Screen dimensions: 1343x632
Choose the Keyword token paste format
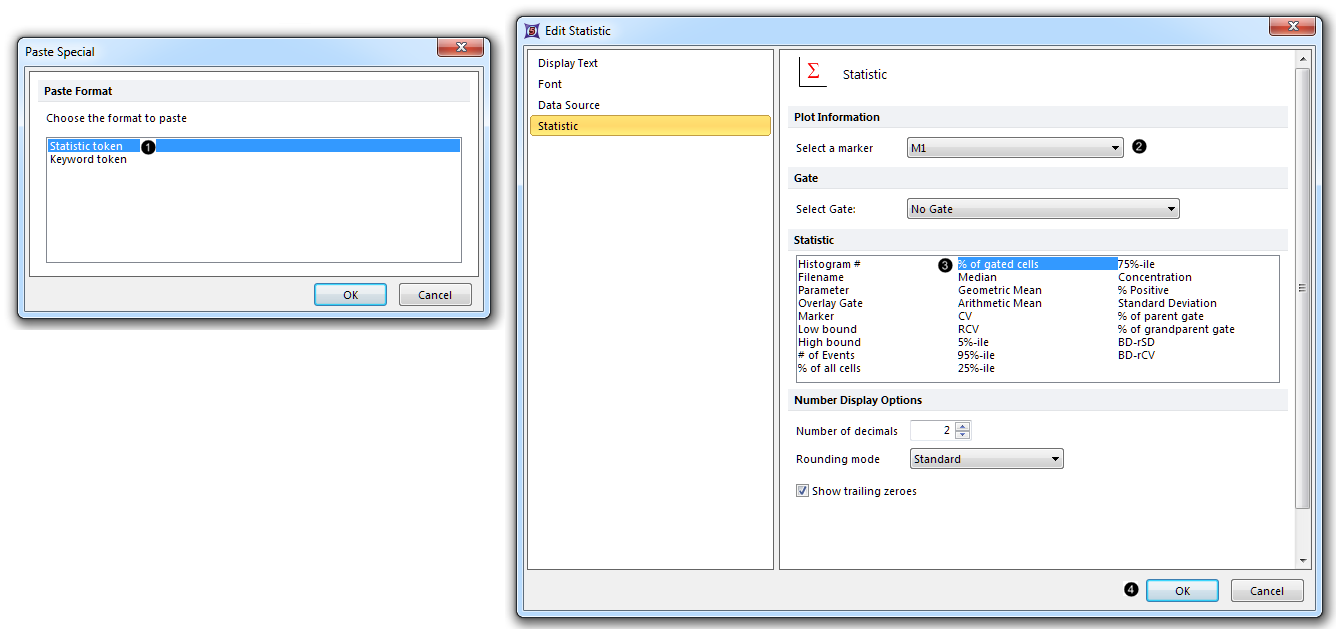pyautogui.click(x=89, y=159)
